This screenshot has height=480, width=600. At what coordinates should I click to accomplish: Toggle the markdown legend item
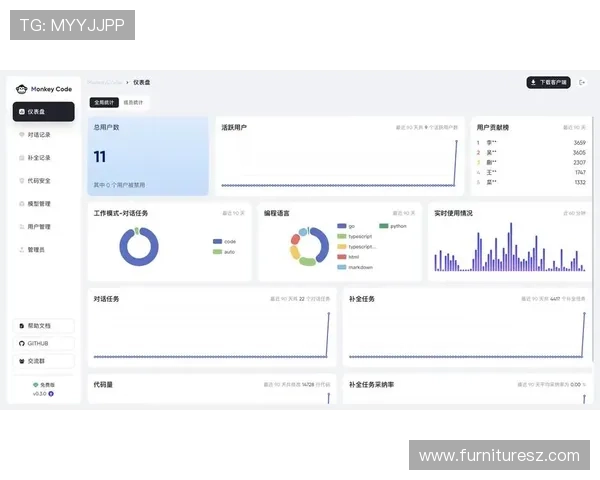coord(355,267)
